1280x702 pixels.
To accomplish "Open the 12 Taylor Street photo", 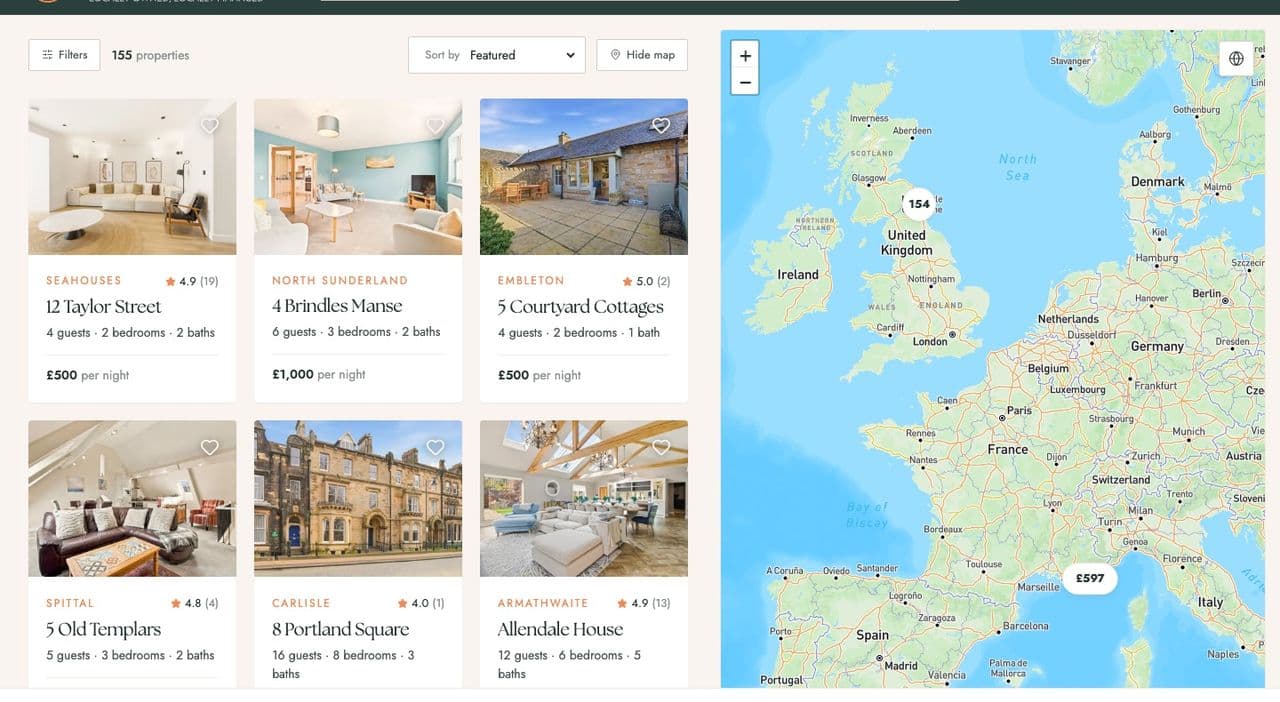I will coord(132,177).
